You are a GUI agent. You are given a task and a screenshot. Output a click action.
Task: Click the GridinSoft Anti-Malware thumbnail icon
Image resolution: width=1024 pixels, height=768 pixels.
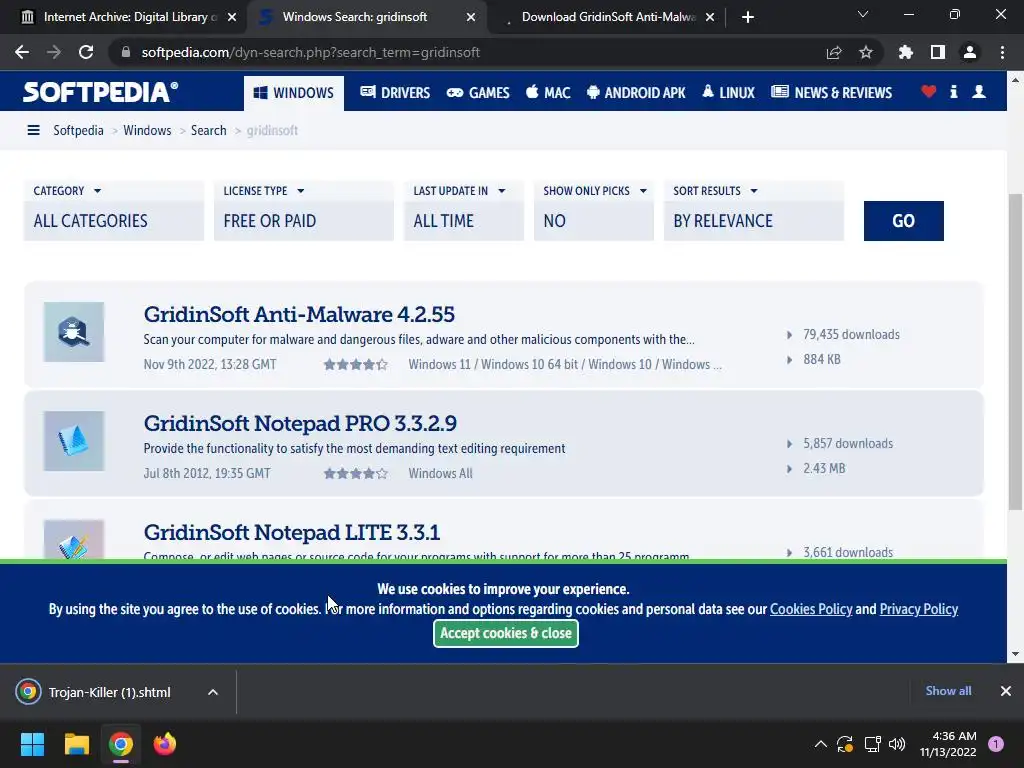tap(74, 332)
